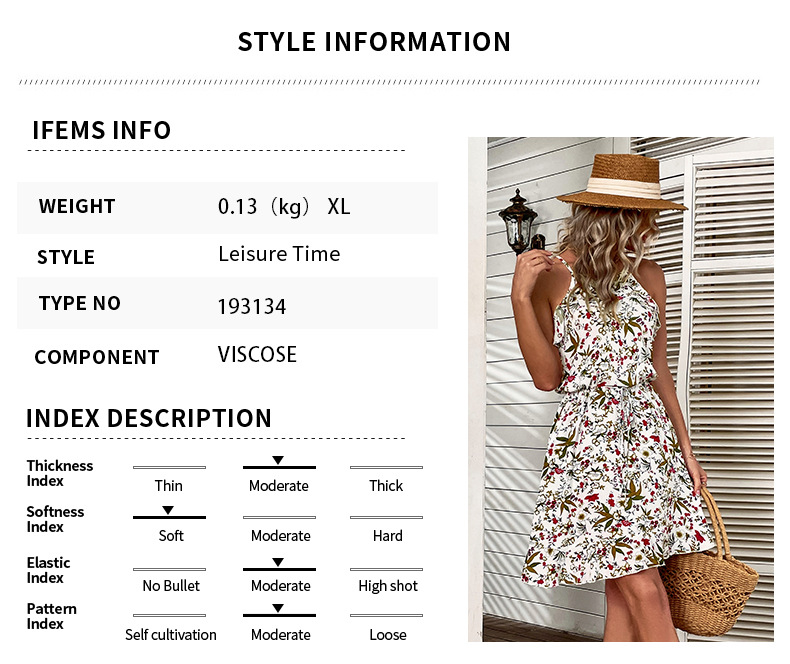Select the WEIGHT label

pyautogui.click(x=77, y=206)
